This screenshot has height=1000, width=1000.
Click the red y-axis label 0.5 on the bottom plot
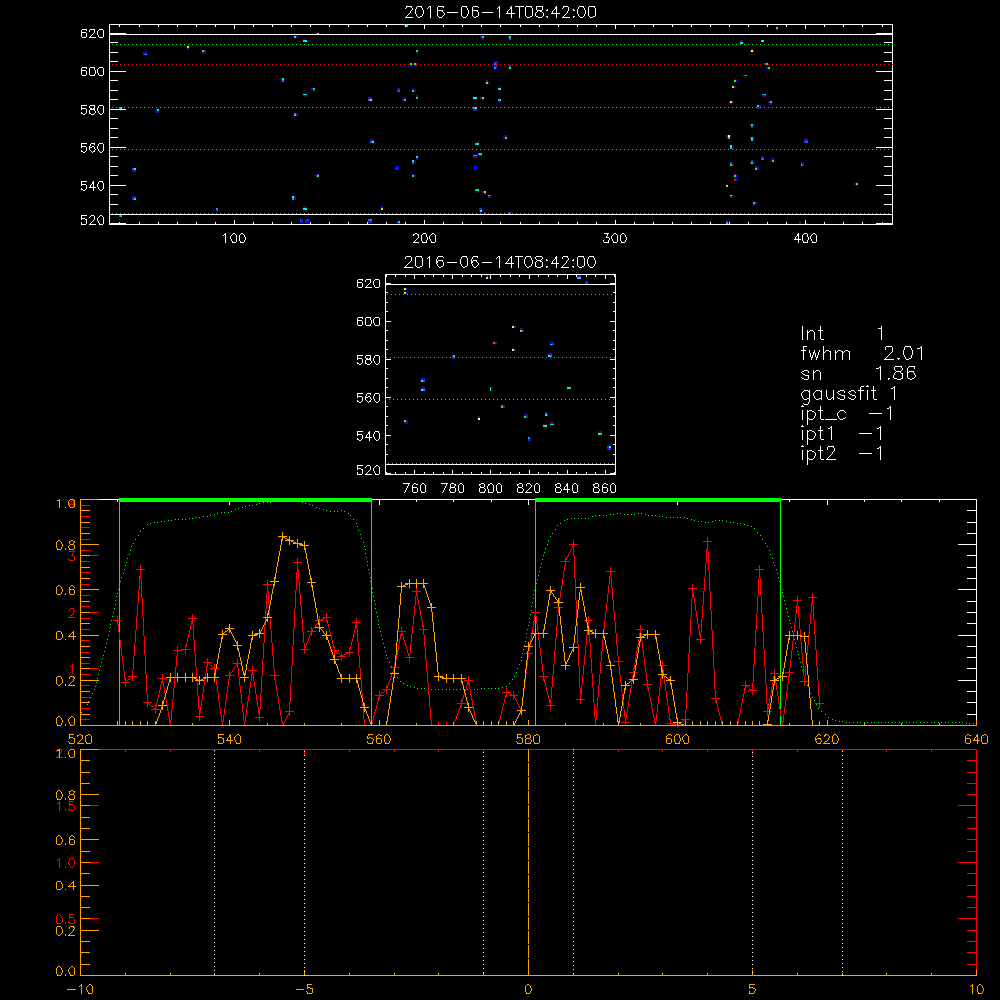65,919
